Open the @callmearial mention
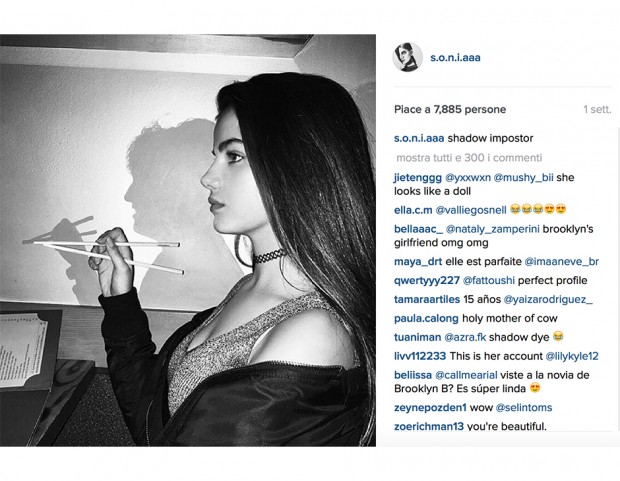Viewport: 620px width, 481px height. click(466, 375)
